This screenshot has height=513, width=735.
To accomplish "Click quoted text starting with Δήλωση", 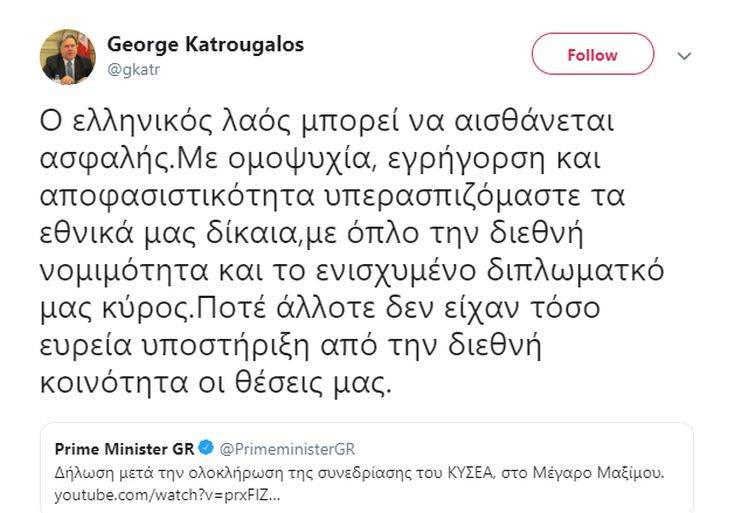I will (x=300, y=473).
